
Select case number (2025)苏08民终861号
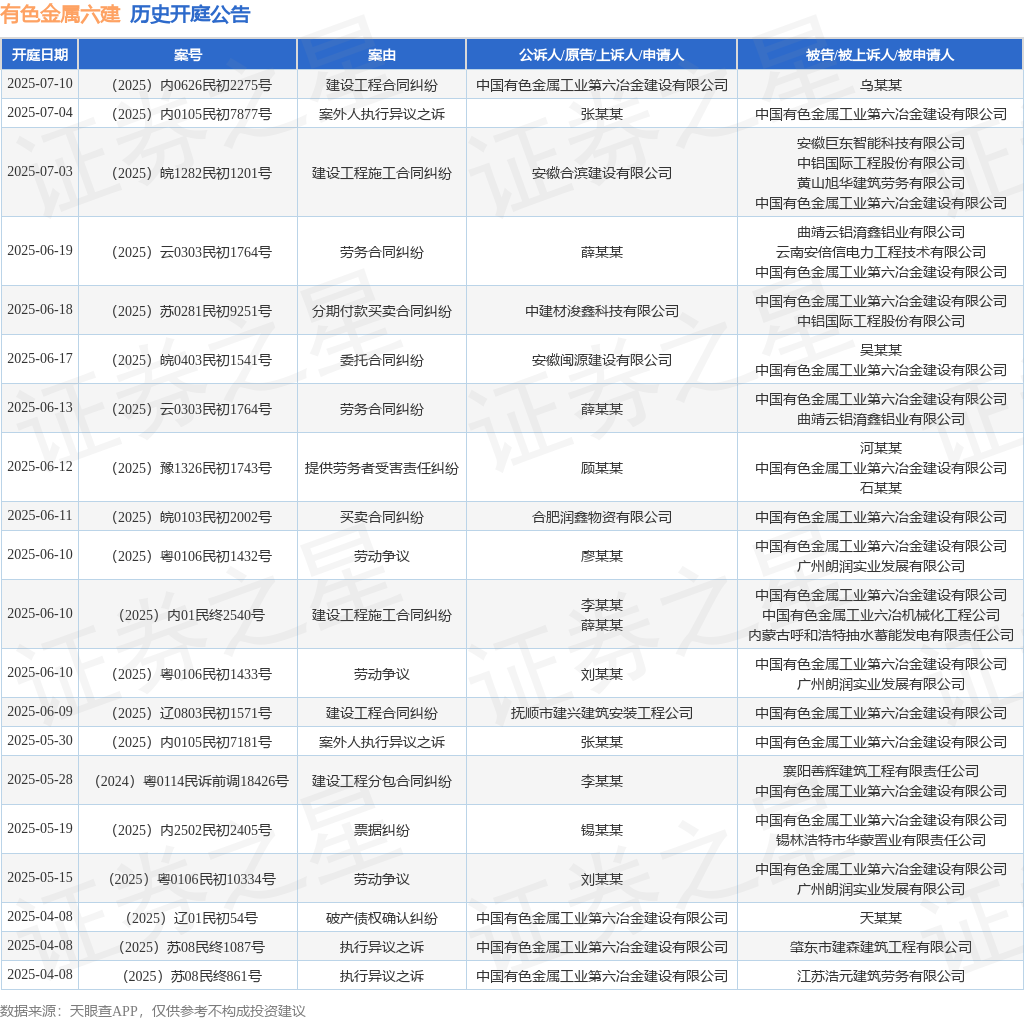point(191,976)
